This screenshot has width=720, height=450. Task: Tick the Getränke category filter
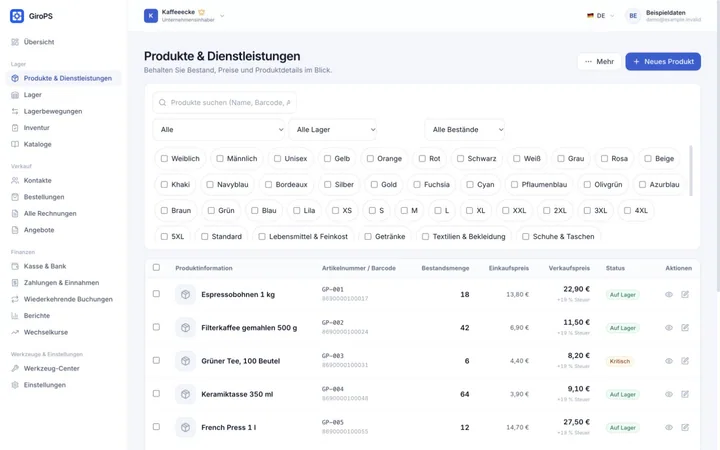pos(368,236)
